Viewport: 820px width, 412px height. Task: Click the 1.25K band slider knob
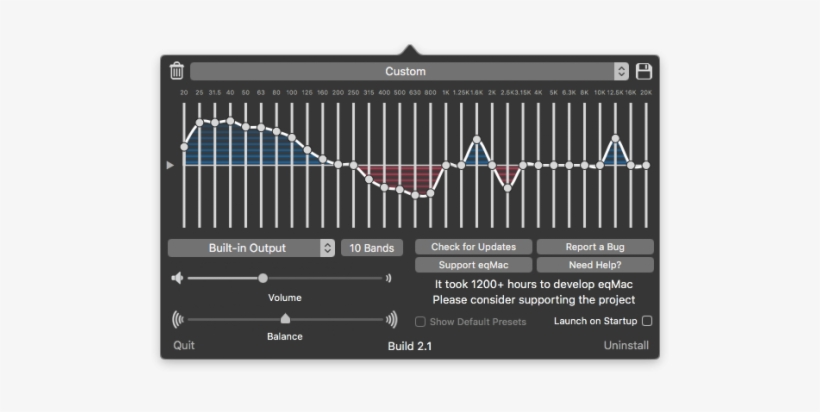point(461,165)
